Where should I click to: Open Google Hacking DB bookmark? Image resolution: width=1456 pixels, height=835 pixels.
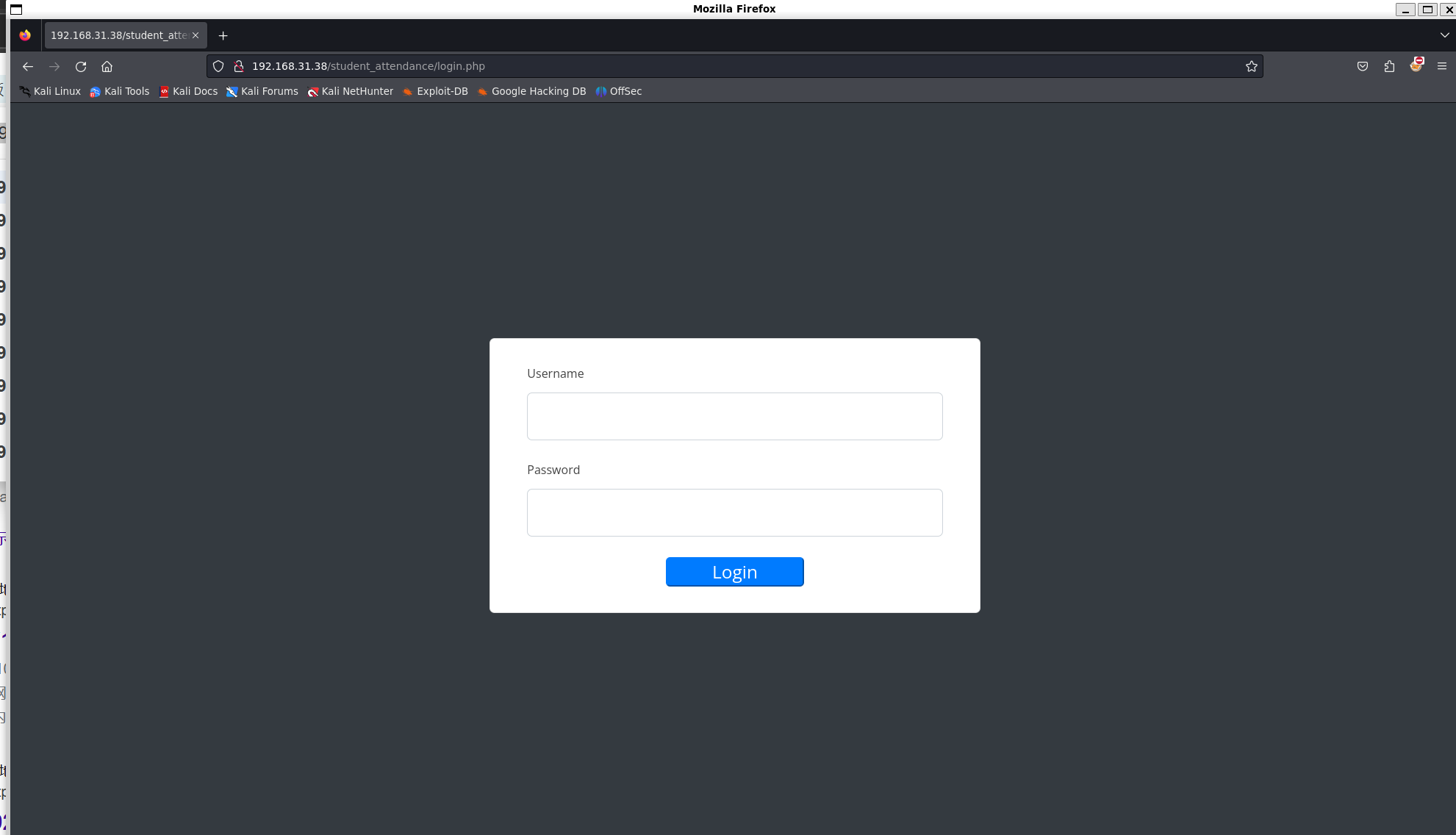pyautogui.click(x=531, y=91)
